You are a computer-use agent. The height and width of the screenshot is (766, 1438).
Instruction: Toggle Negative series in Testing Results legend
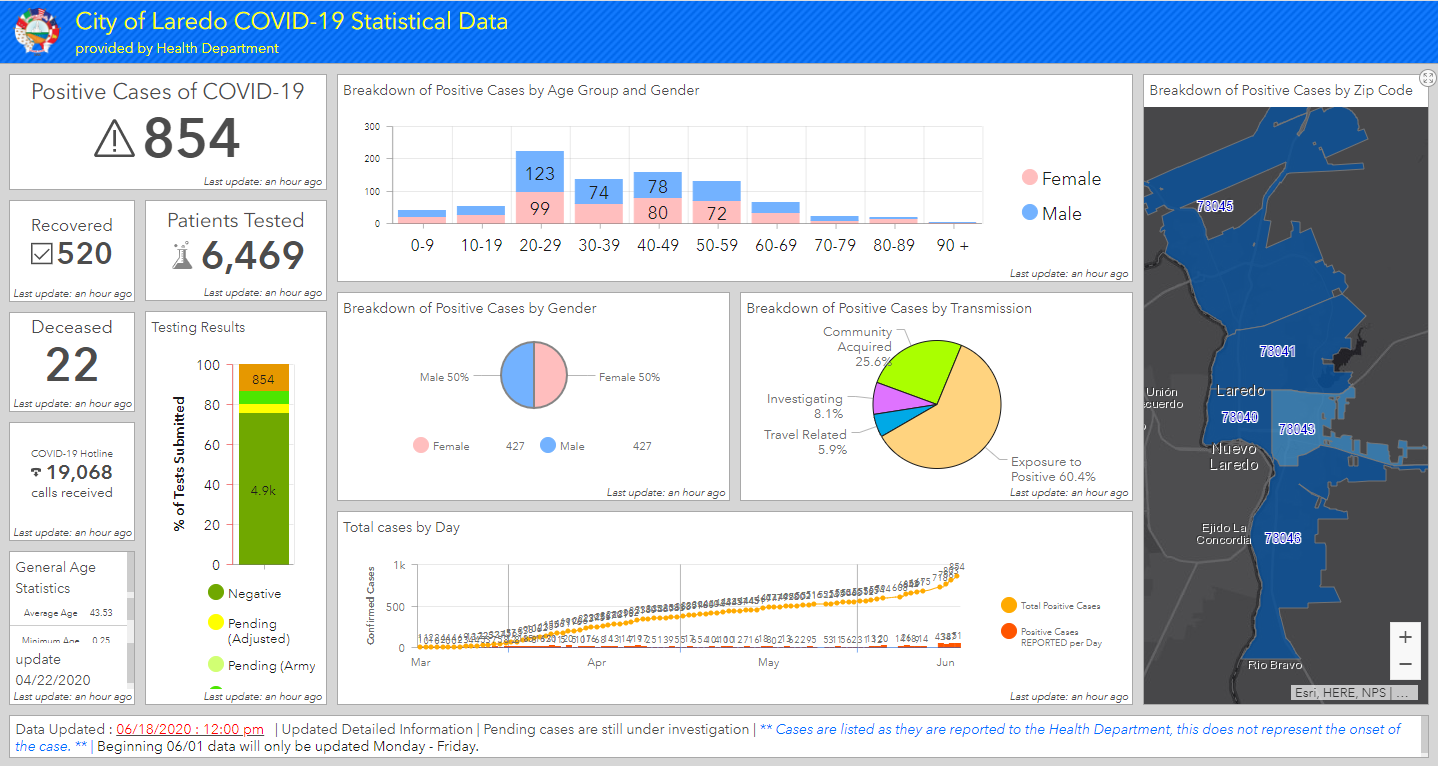click(215, 593)
